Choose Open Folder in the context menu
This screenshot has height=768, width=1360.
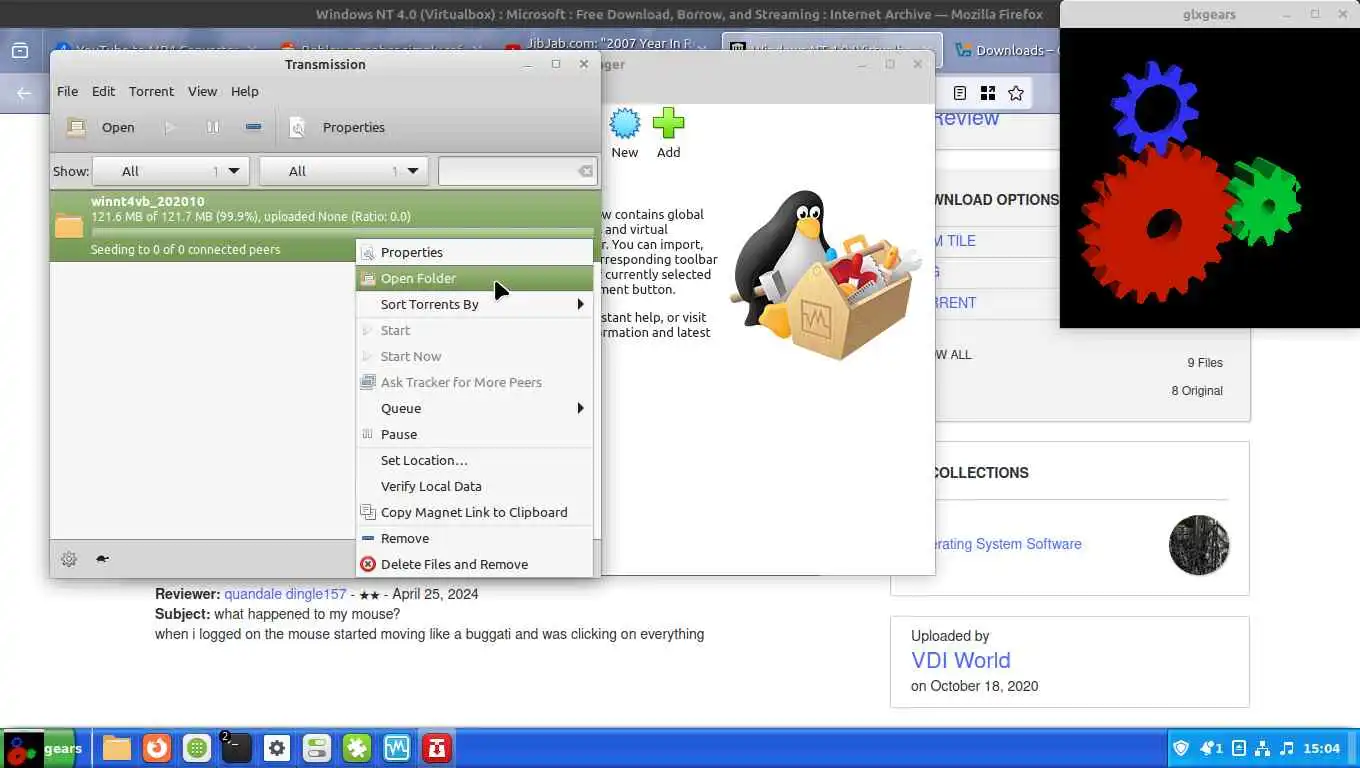point(475,278)
